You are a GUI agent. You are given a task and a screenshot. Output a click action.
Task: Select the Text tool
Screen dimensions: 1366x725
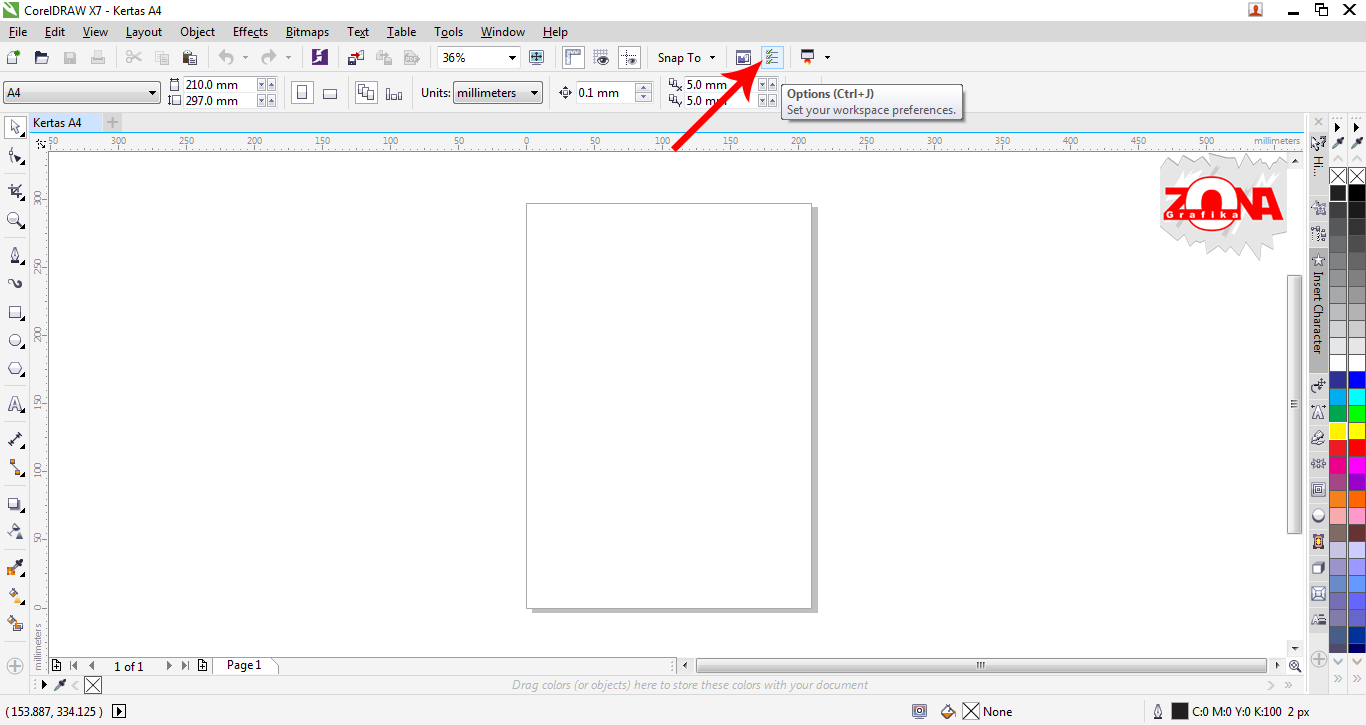pos(16,404)
